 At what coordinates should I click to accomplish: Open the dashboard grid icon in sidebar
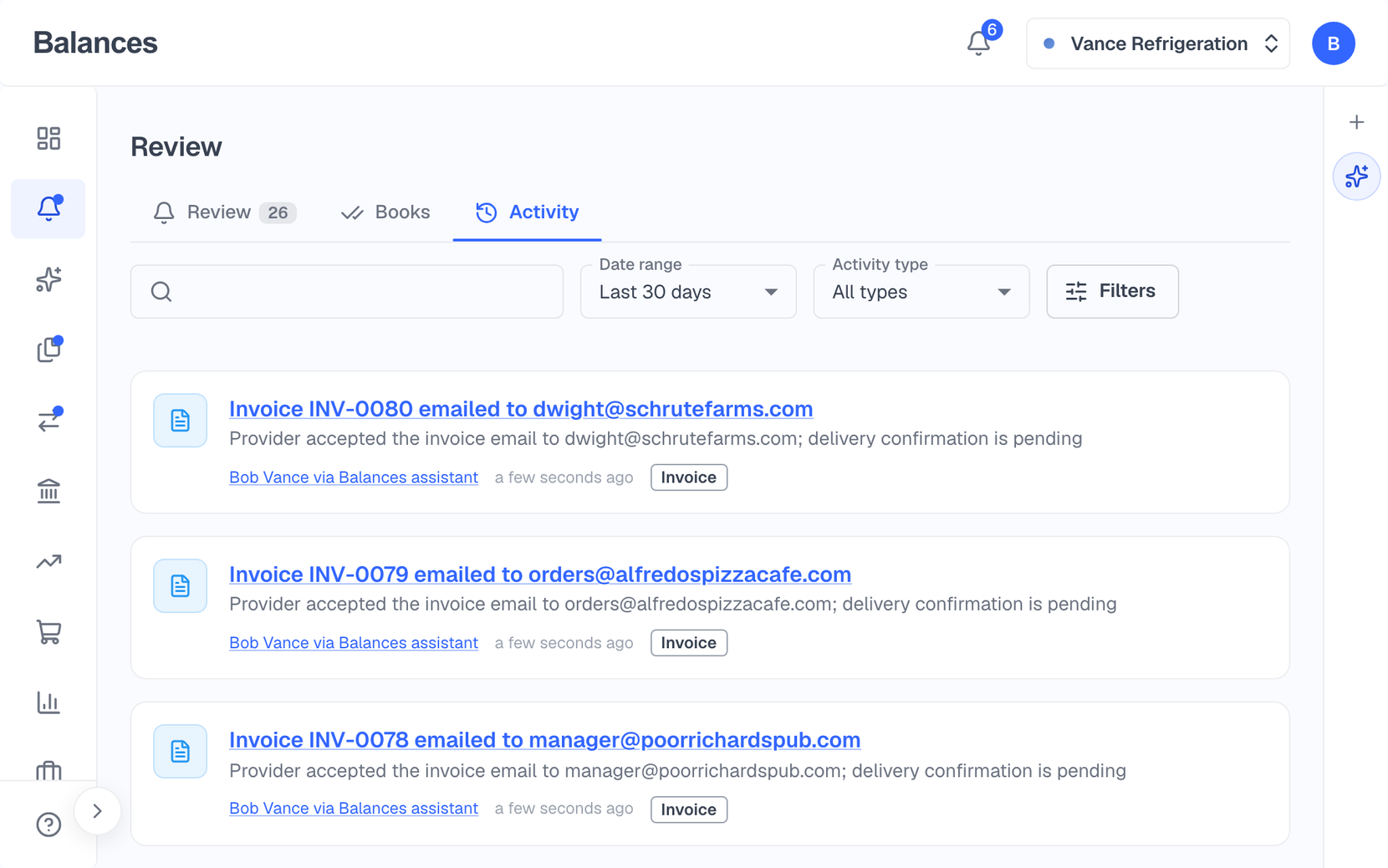[x=48, y=138]
